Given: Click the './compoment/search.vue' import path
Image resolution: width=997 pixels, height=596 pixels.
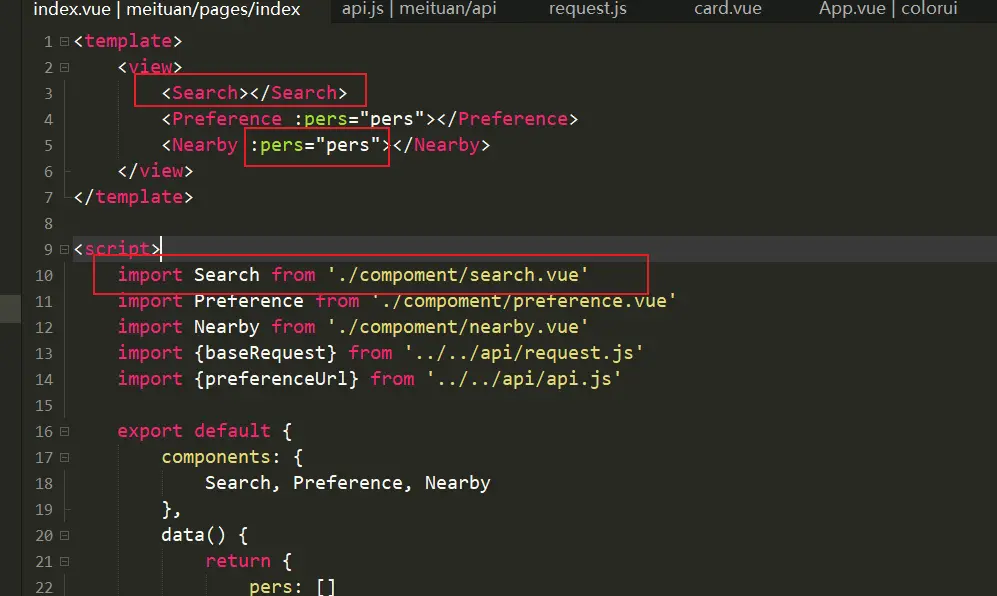Looking at the screenshot, I should click(458, 275).
